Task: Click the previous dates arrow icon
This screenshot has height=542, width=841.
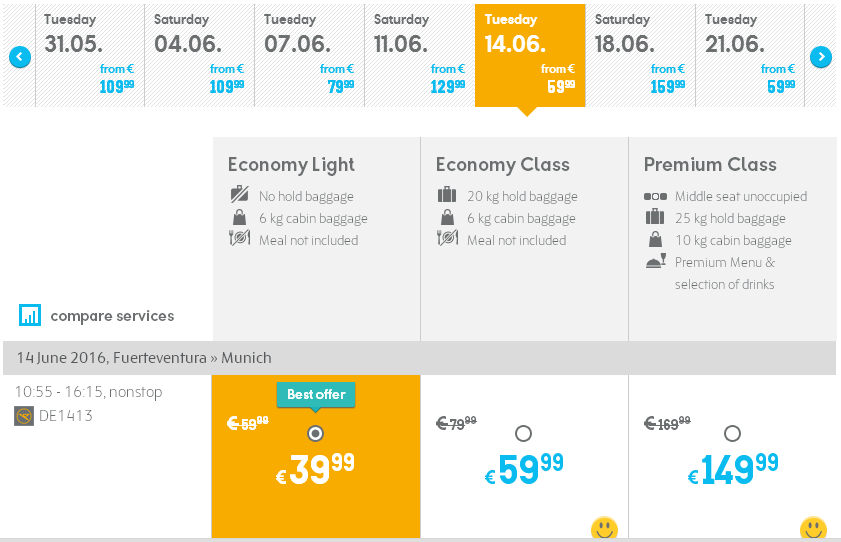Action: click(20, 57)
